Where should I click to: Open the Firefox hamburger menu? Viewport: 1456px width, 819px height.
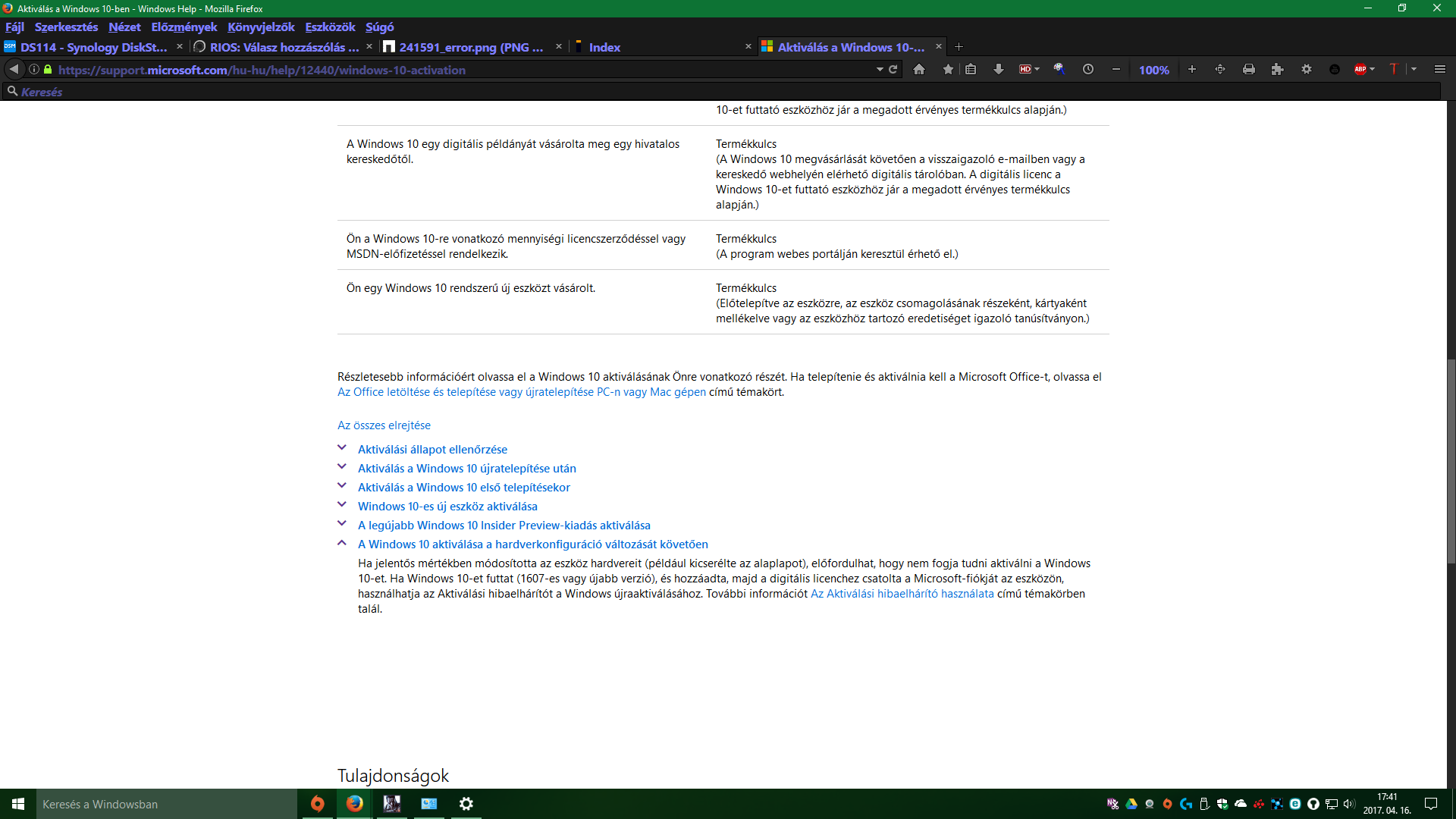click(x=1440, y=69)
